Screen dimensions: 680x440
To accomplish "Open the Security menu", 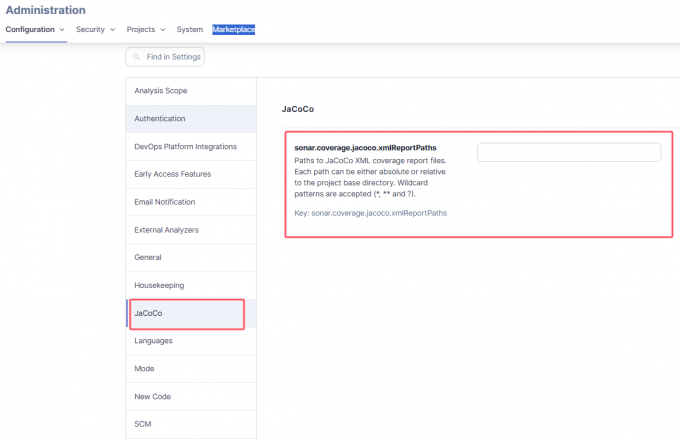I will point(90,29).
